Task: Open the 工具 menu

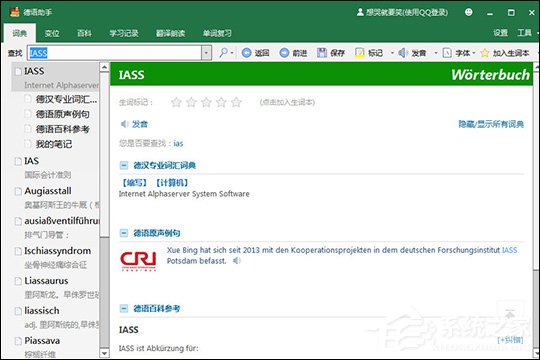Action: coord(525,33)
